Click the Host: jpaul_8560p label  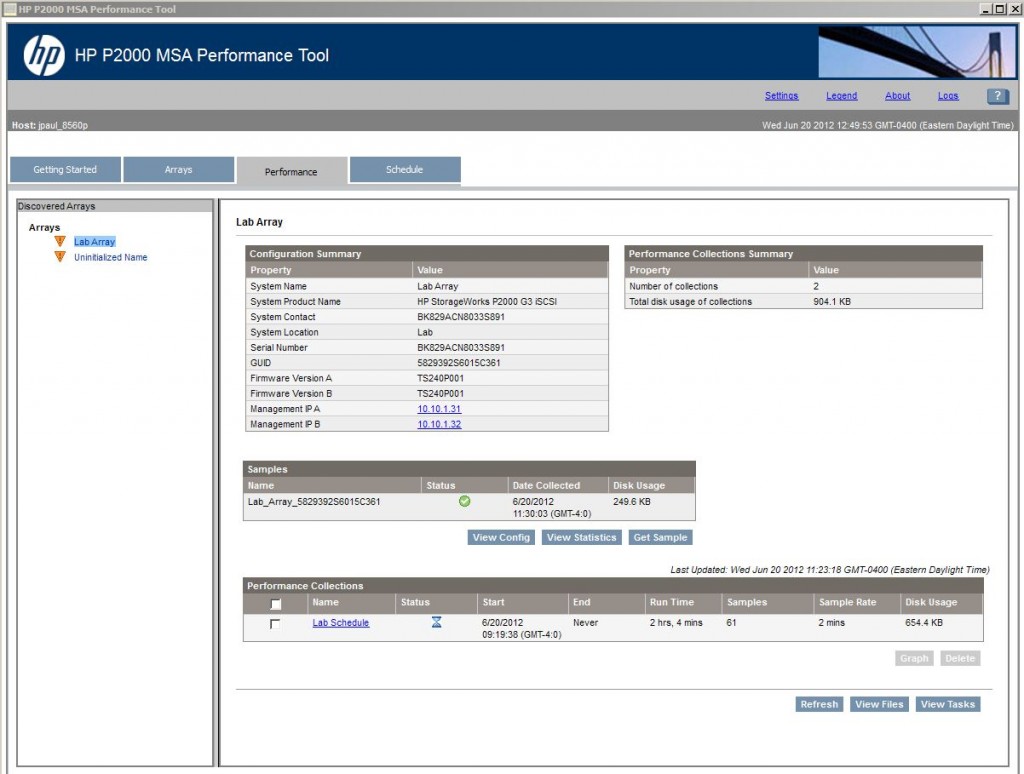[50, 125]
